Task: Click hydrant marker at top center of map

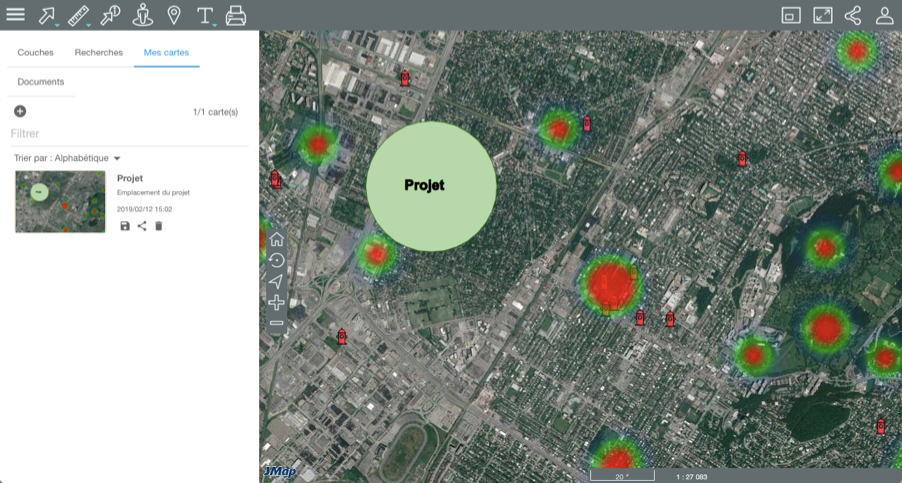Action: [405, 78]
